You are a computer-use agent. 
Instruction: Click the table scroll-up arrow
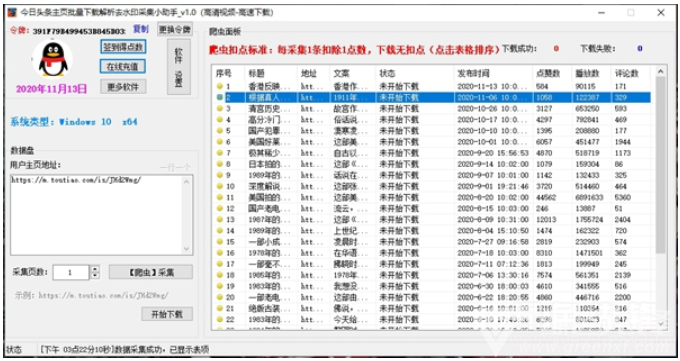click(660, 71)
